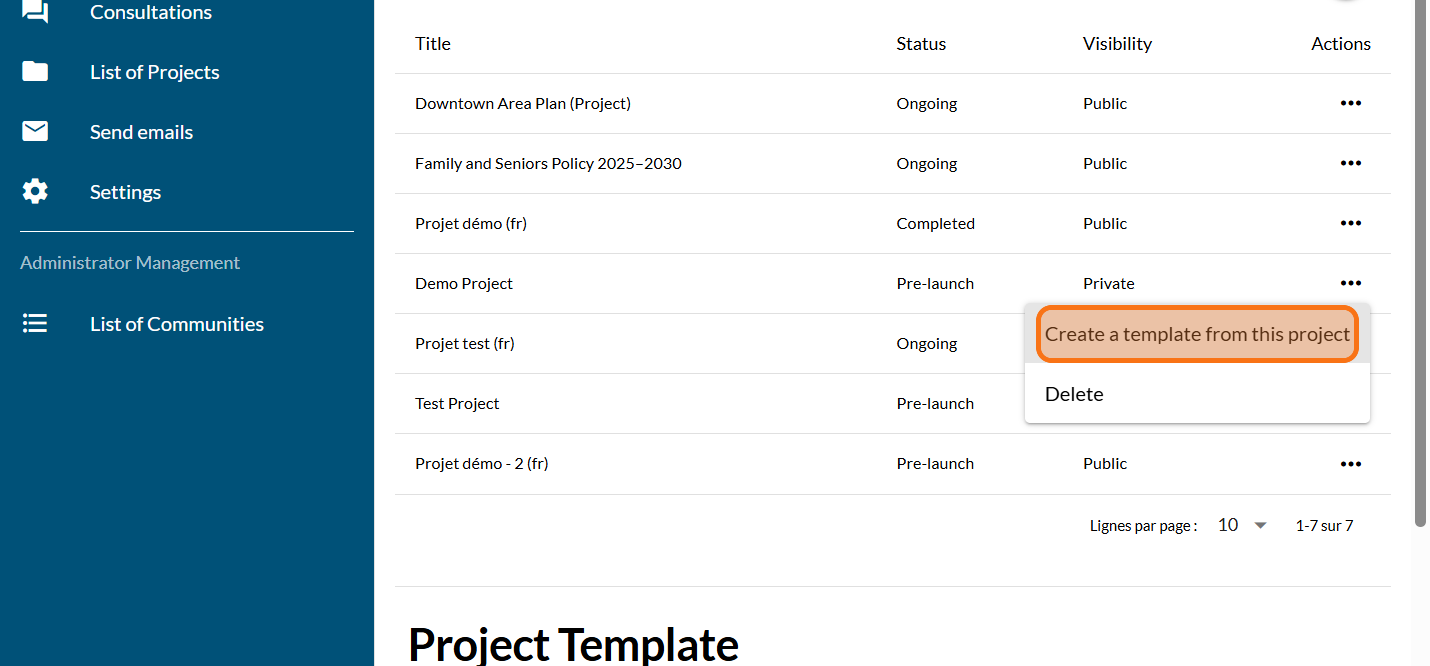Open the Send emails page
Viewport: 1430px width, 666px height.
tap(141, 132)
